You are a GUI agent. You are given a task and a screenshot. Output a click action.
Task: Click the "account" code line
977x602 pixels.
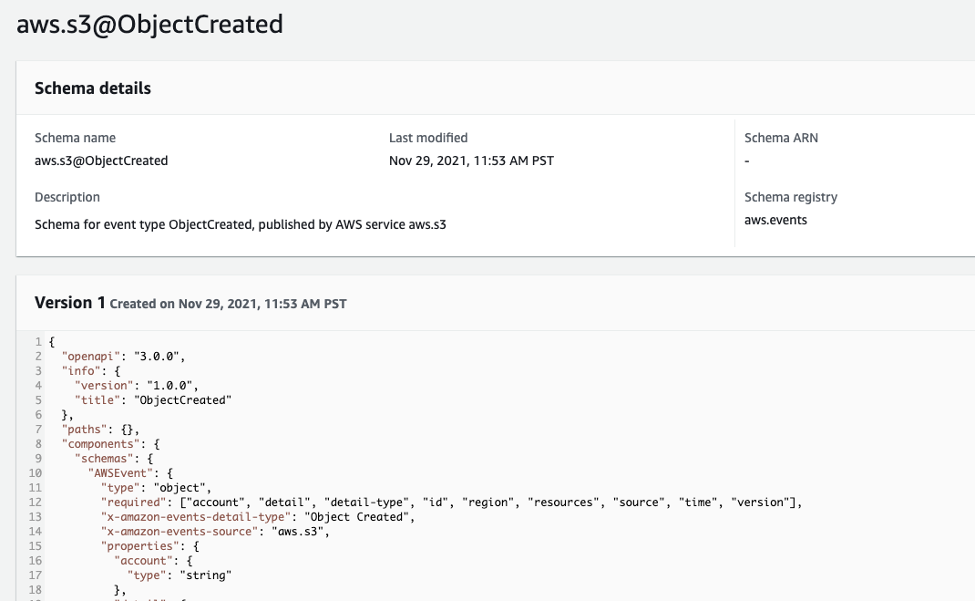(153, 561)
